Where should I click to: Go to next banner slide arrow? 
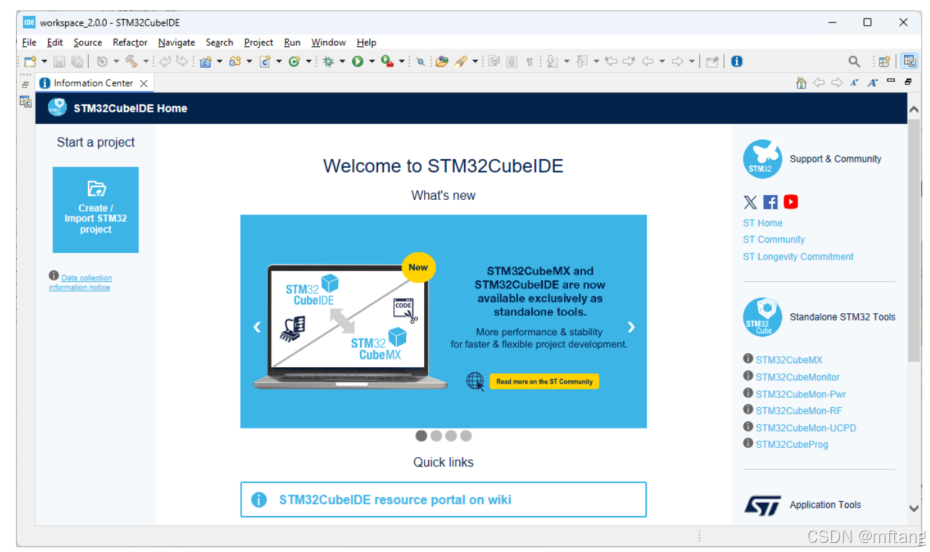click(x=631, y=327)
